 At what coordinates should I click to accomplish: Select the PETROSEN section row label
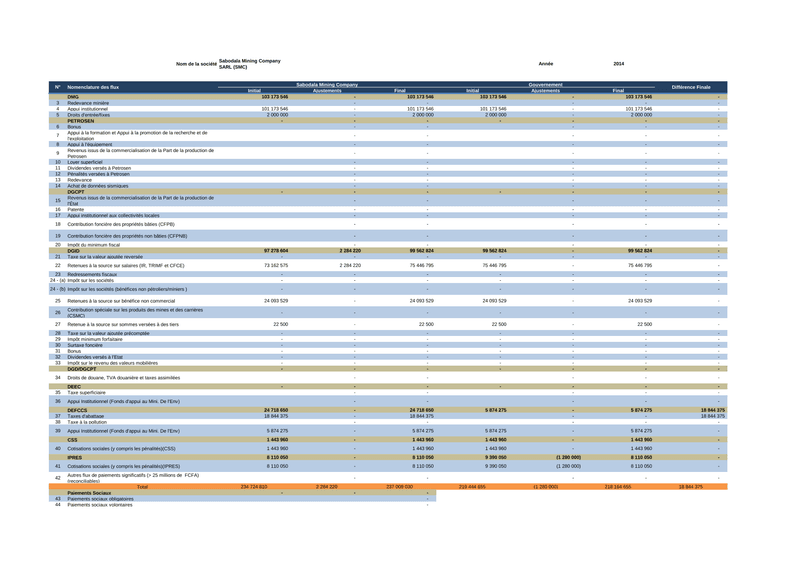[x=81, y=121]
